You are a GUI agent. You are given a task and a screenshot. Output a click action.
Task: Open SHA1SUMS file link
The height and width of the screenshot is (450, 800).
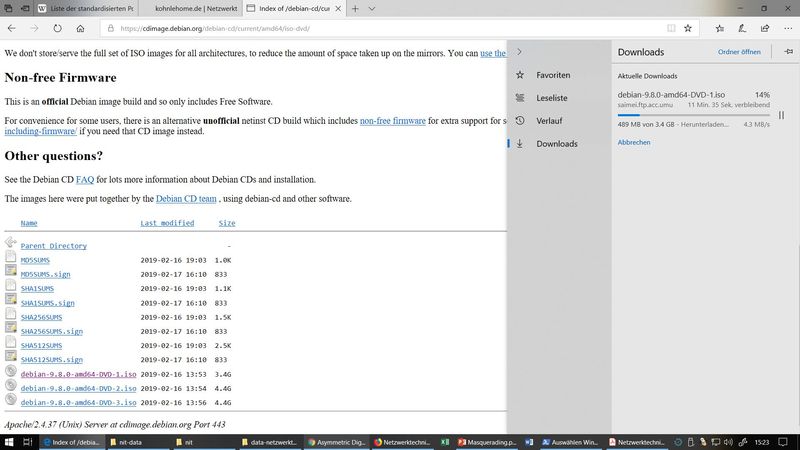click(37, 289)
